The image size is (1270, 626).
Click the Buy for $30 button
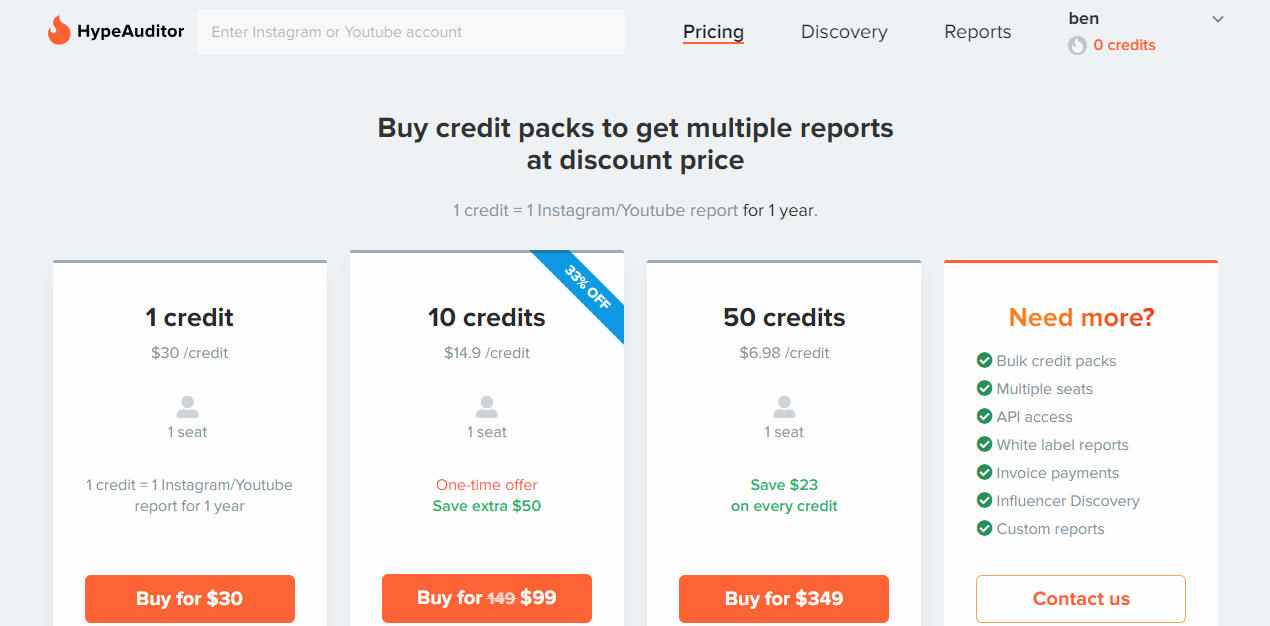point(190,599)
